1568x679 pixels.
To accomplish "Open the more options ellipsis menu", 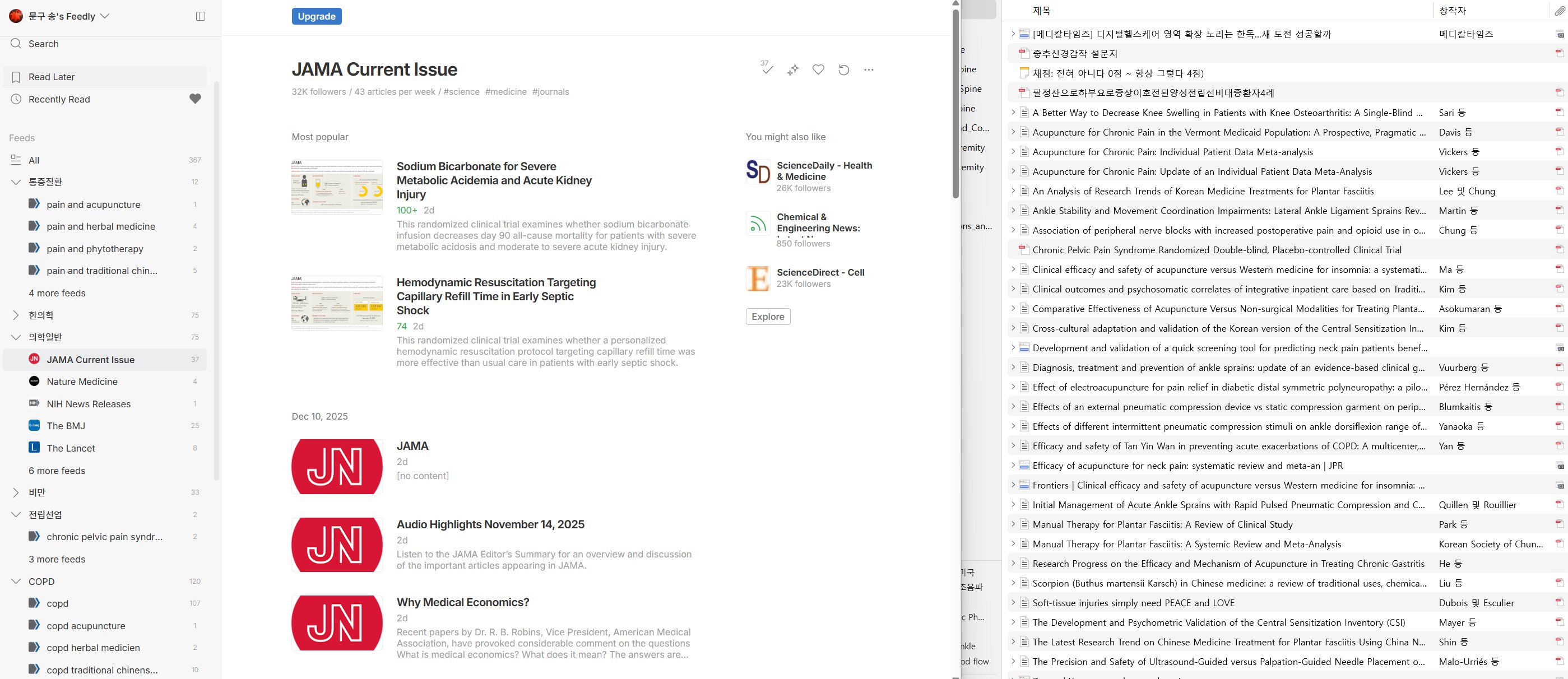I will (869, 69).
